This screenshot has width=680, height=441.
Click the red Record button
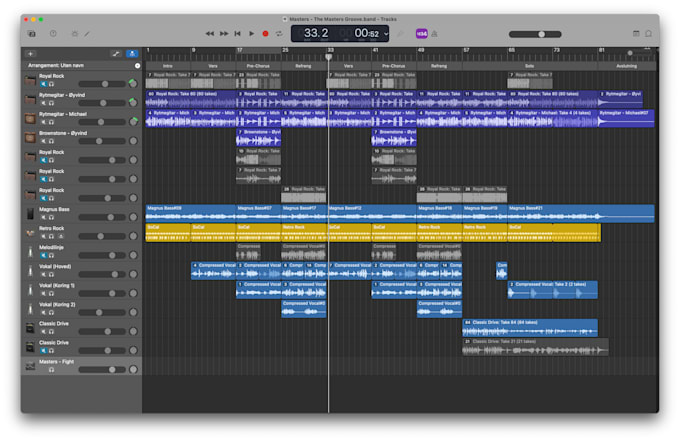(265, 34)
